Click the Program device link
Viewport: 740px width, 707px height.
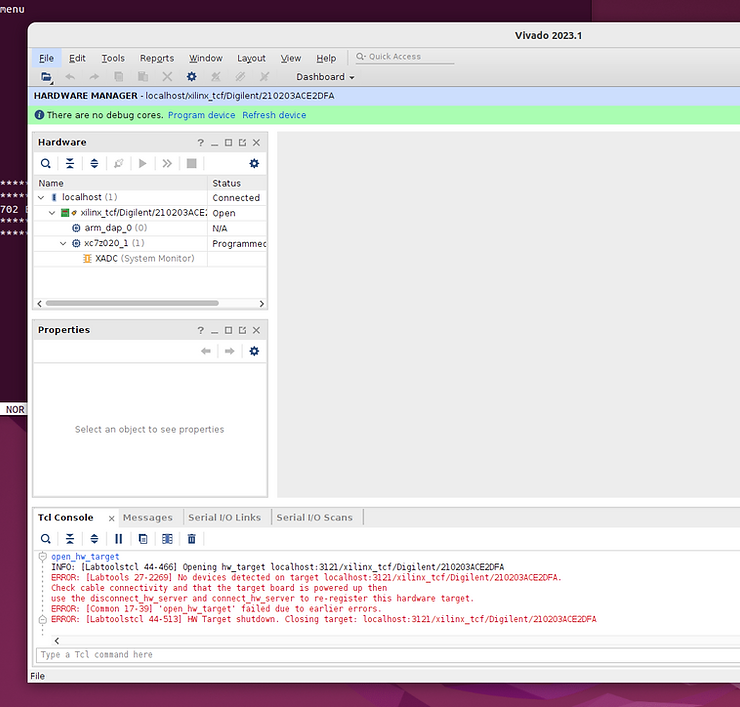tap(202, 115)
